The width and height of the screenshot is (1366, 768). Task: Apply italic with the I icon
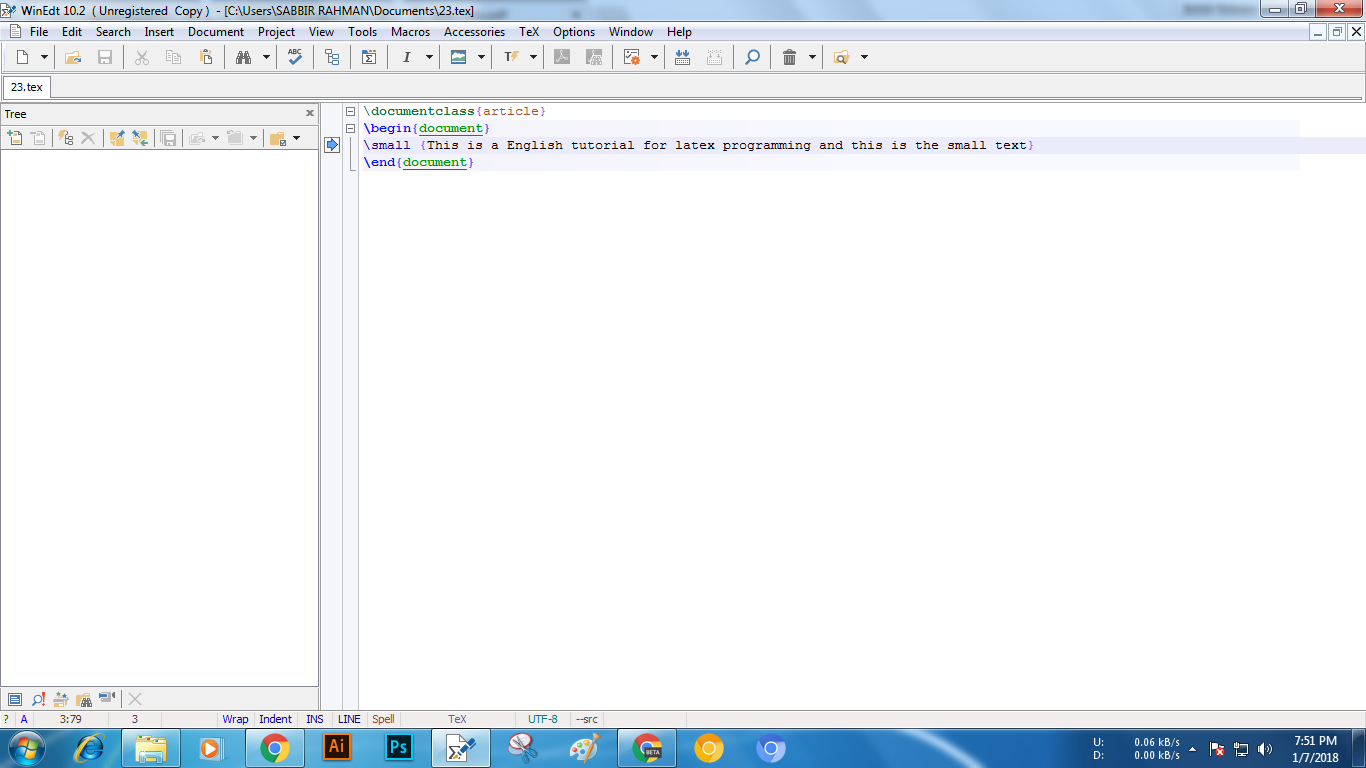tap(406, 58)
